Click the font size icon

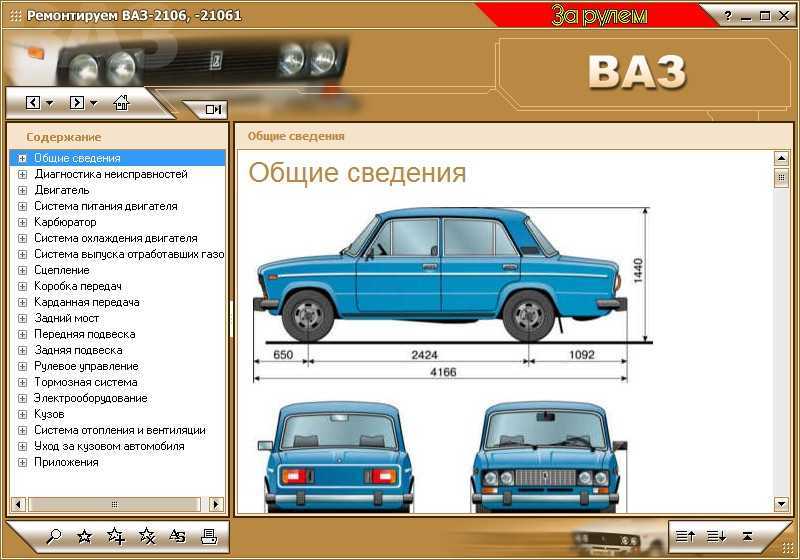coord(178,537)
